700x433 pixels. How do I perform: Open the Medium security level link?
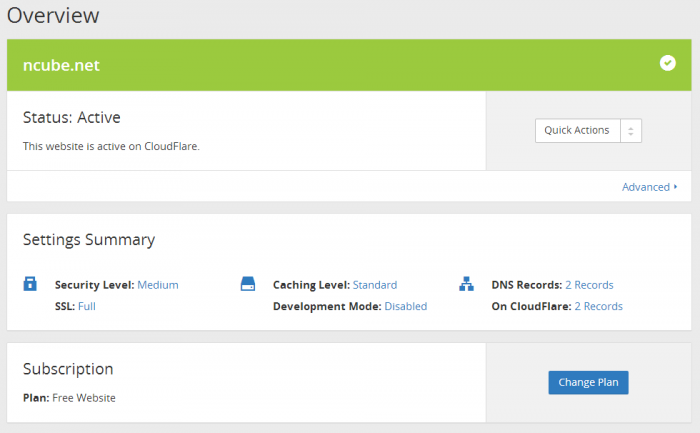158,285
